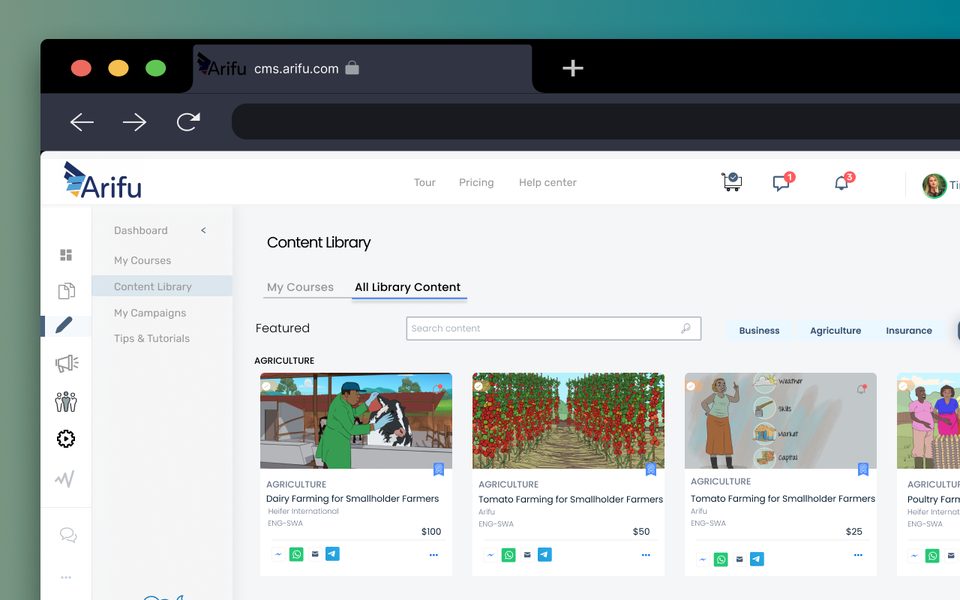This screenshot has height=600, width=960.
Task: Open the tomato rows thumbnail on $50 card
Action: tap(568, 421)
